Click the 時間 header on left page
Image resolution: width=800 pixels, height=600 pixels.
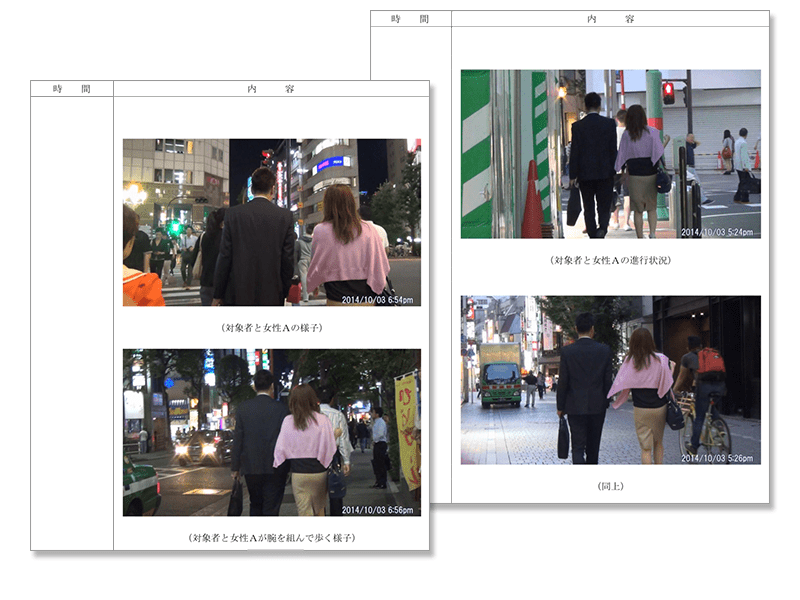[72, 89]
